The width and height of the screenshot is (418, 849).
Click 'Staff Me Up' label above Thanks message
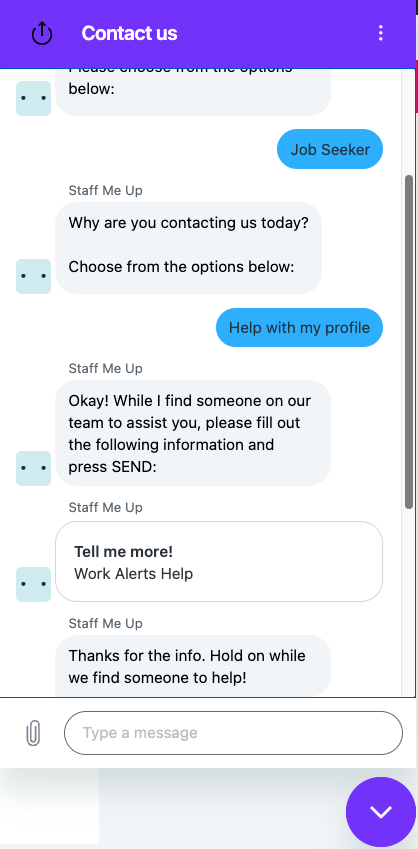(x=106, y=623)
